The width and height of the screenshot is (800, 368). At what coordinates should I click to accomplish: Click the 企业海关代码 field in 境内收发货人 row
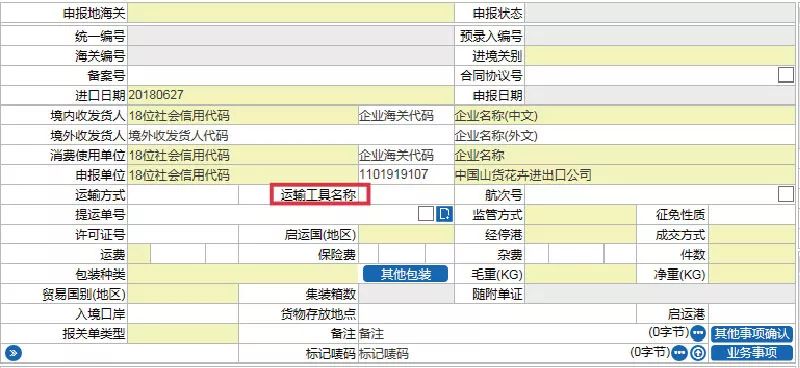point(406,116)
